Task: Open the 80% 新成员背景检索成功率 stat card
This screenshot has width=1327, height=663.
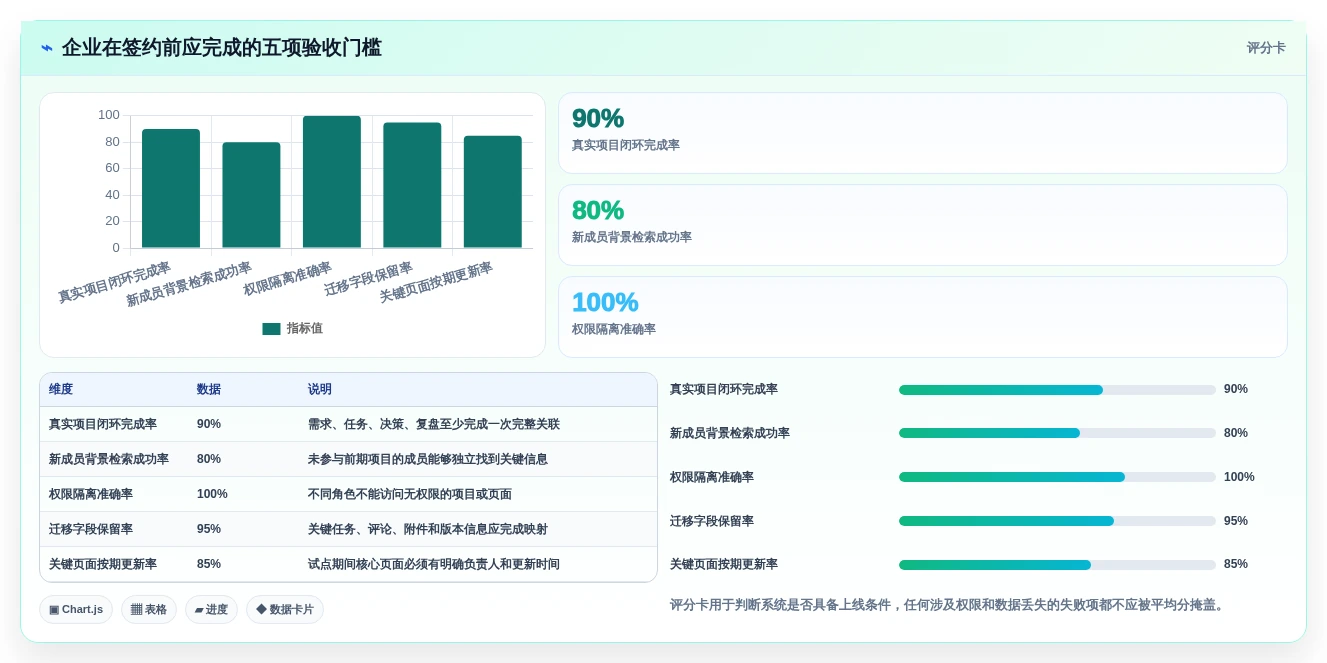Action: pyautogui.click(x=922, y=225)
